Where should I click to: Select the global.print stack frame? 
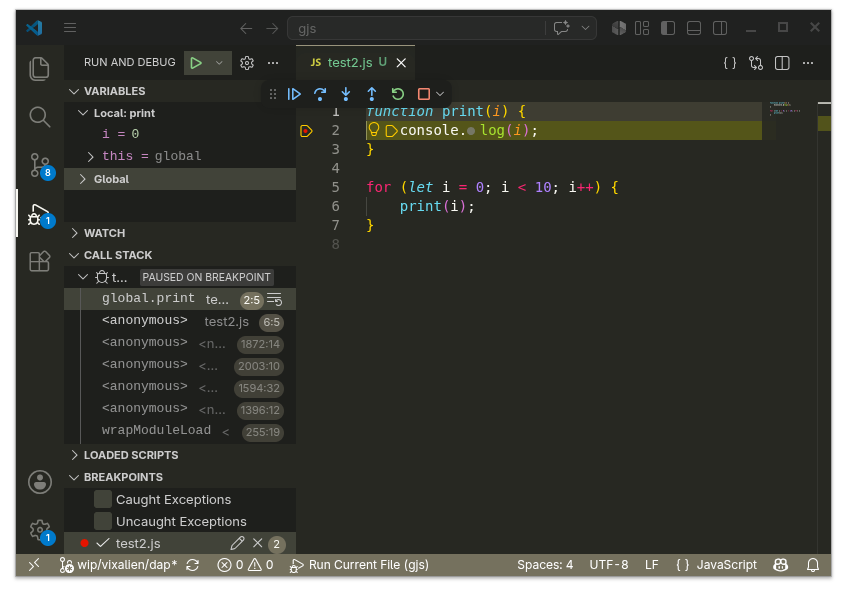tap(180, 299)
